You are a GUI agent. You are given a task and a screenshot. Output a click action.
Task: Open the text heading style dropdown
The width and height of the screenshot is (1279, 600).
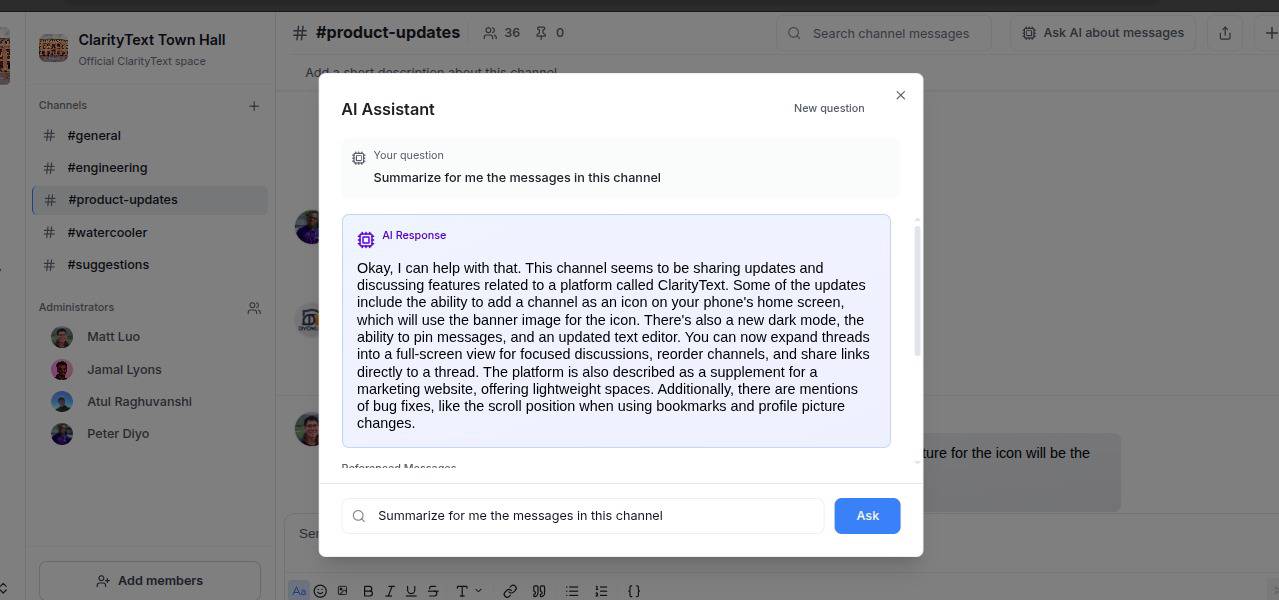(468, 591)
